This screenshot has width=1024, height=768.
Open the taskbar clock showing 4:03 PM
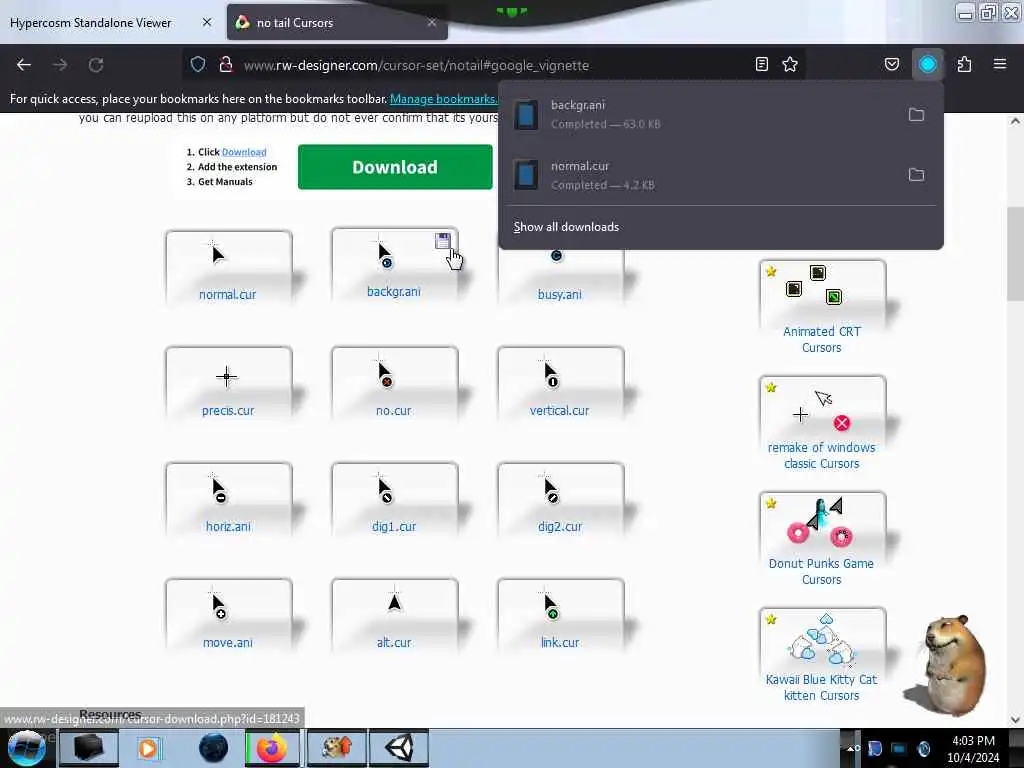[973, 748]
